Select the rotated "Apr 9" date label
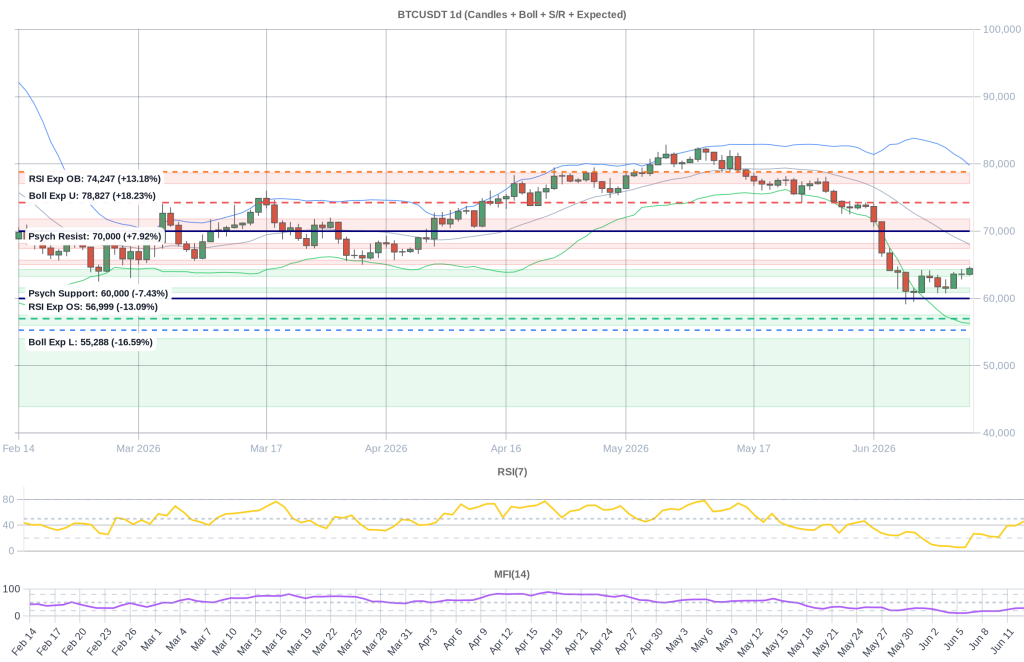1024x662 pixels. pos(477,640)
